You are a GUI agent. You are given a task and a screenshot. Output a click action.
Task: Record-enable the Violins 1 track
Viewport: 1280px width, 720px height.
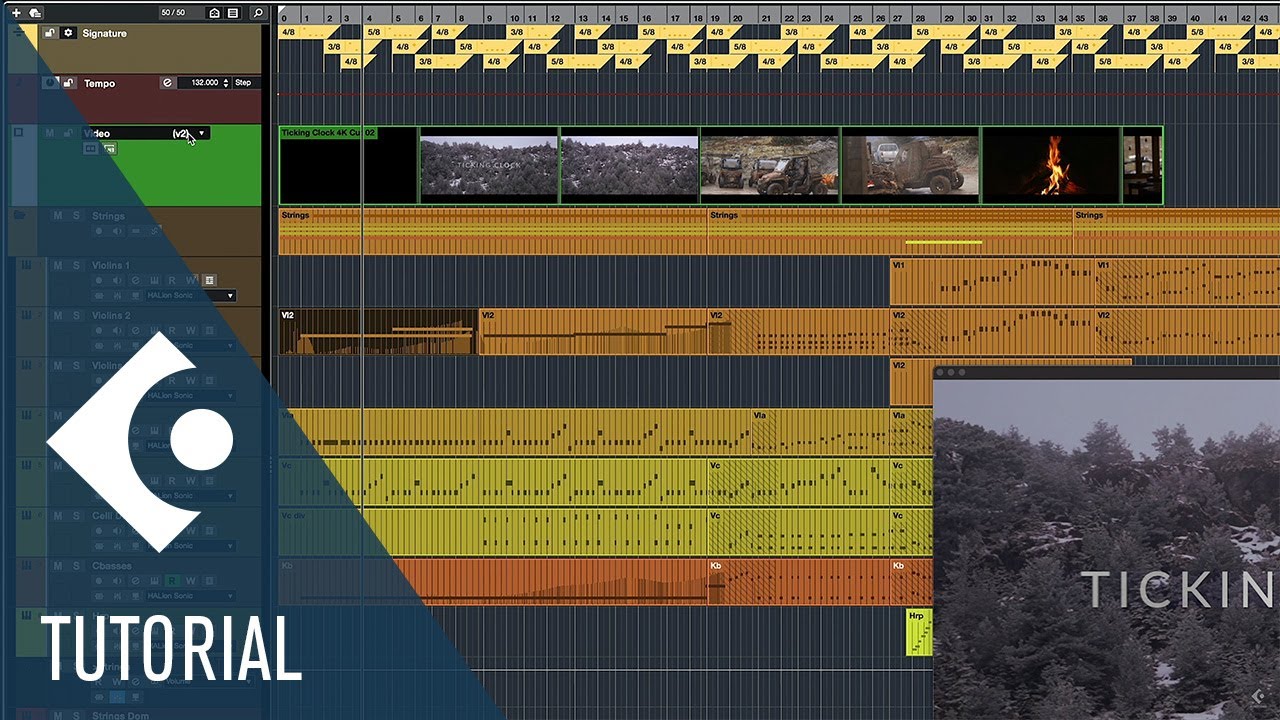tap(99, 281)
